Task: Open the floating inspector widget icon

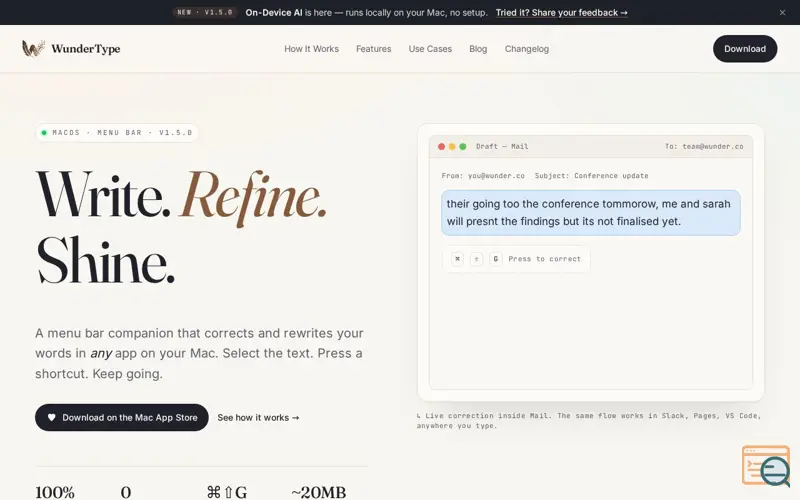Action: [766, 466]
